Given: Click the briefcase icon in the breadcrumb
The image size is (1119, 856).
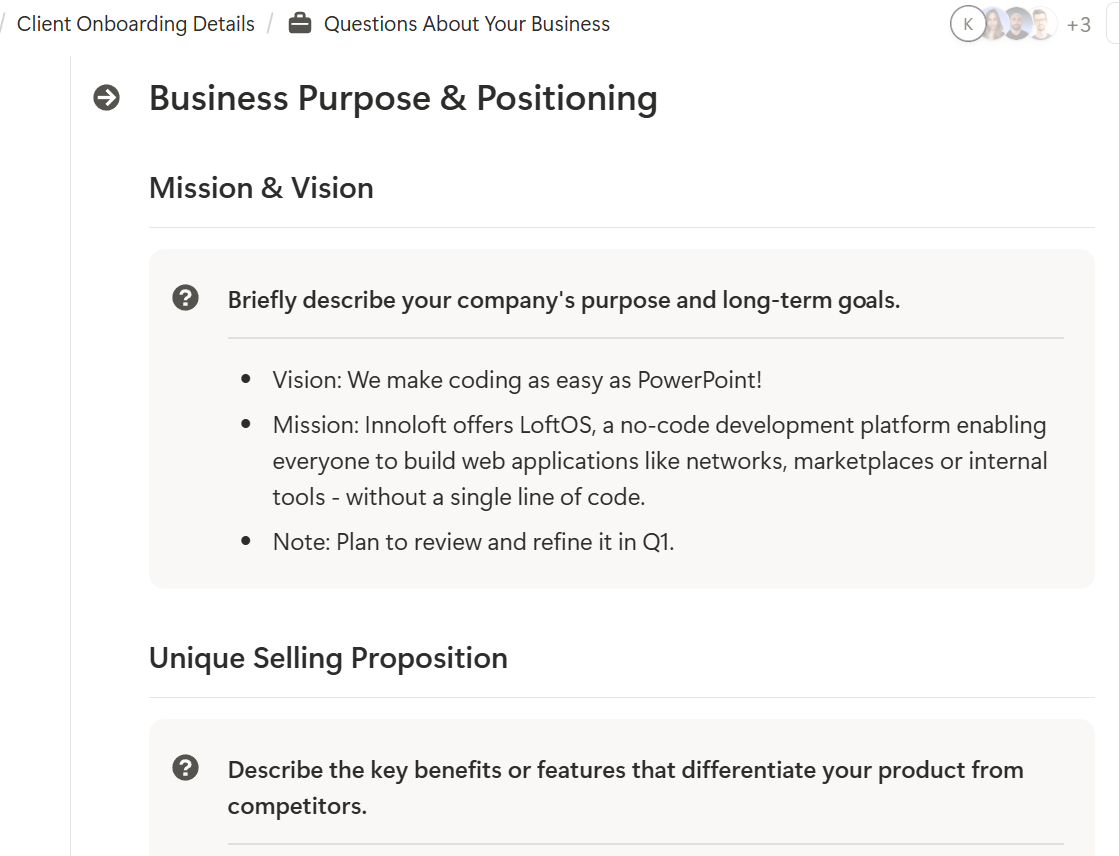Looking at the screenshot, I should point(300,24).
